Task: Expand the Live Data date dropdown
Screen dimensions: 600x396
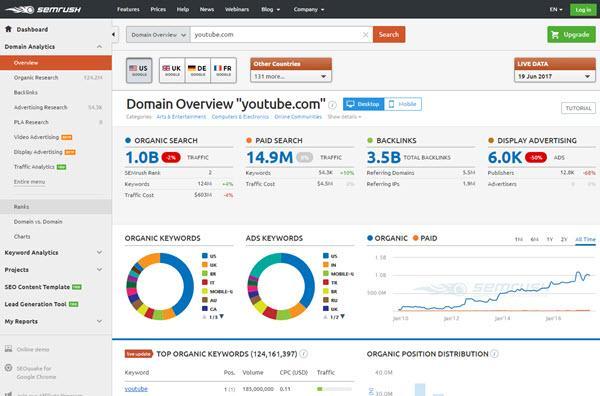Action: pyautogui.click(x=554, y=77)
